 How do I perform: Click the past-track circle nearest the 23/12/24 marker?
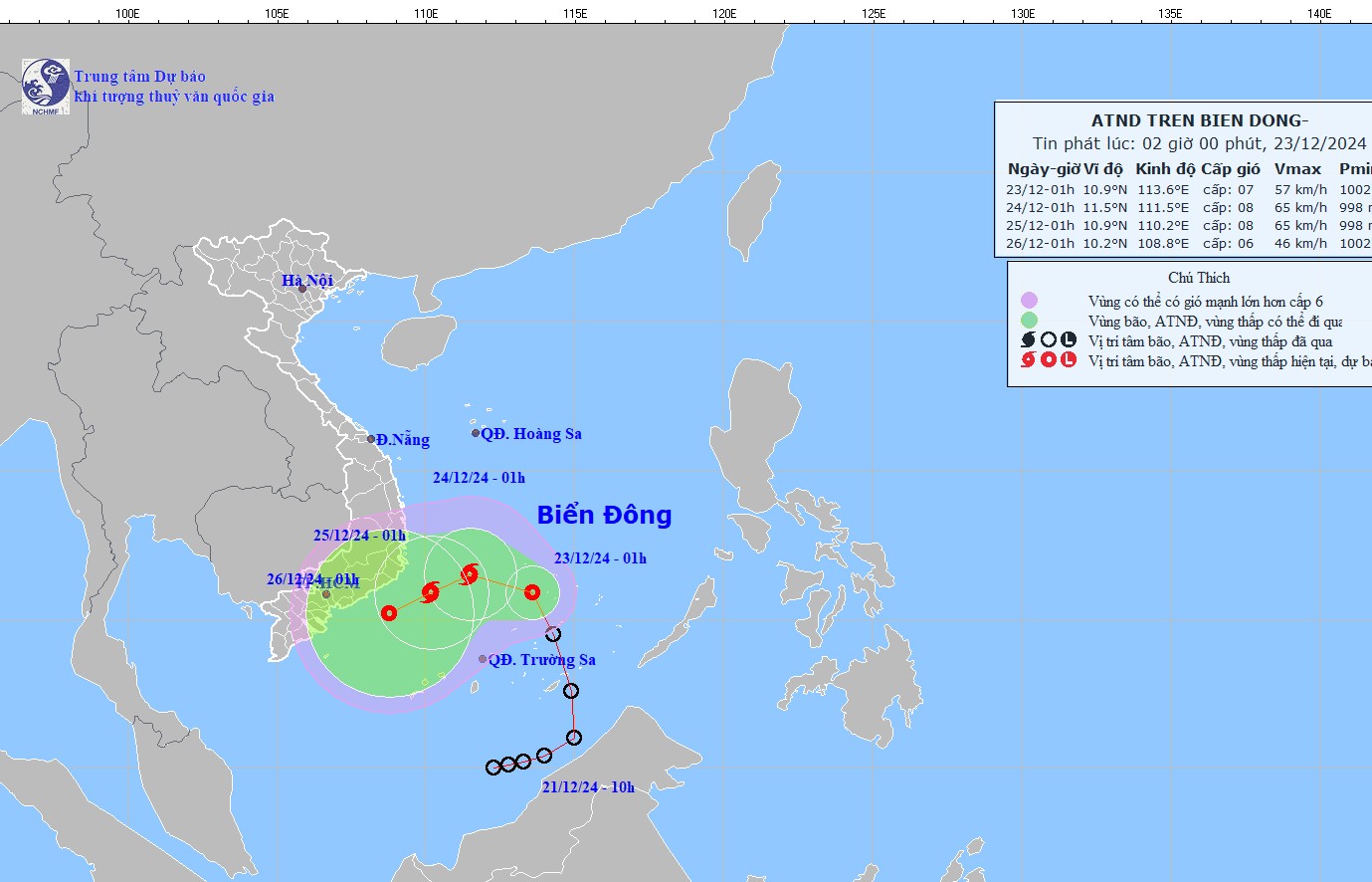click(553, 634)
